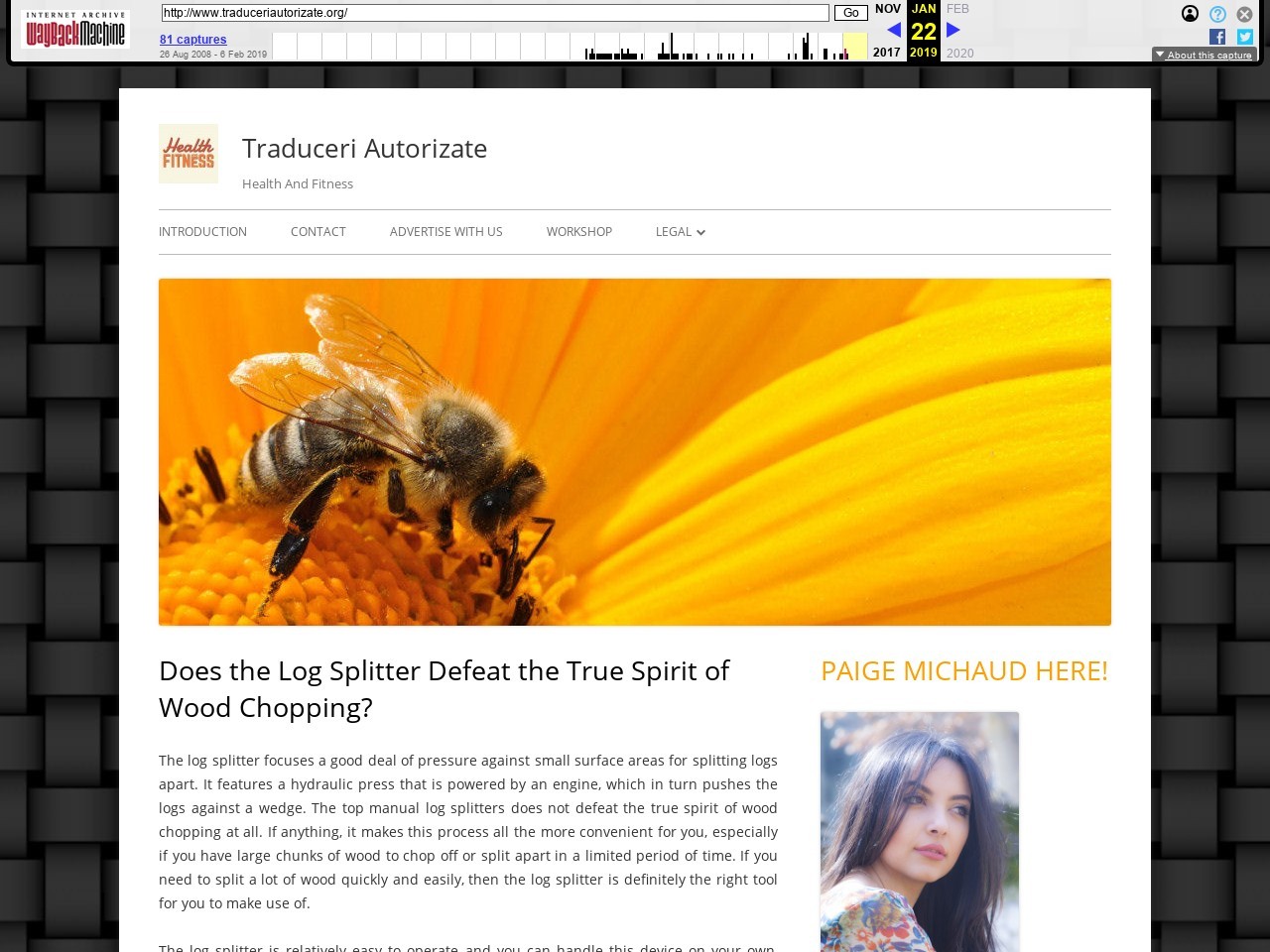Open the Wayback help question icon

pos(1217,14)
